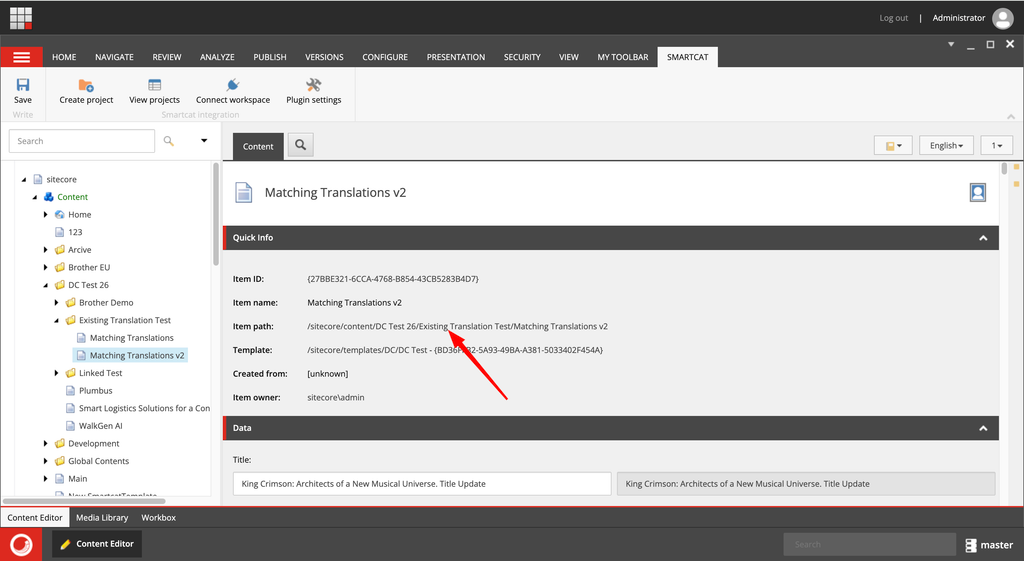Click Connect workspace
The height and width of the screenshot is (561, 1024).
232,91
